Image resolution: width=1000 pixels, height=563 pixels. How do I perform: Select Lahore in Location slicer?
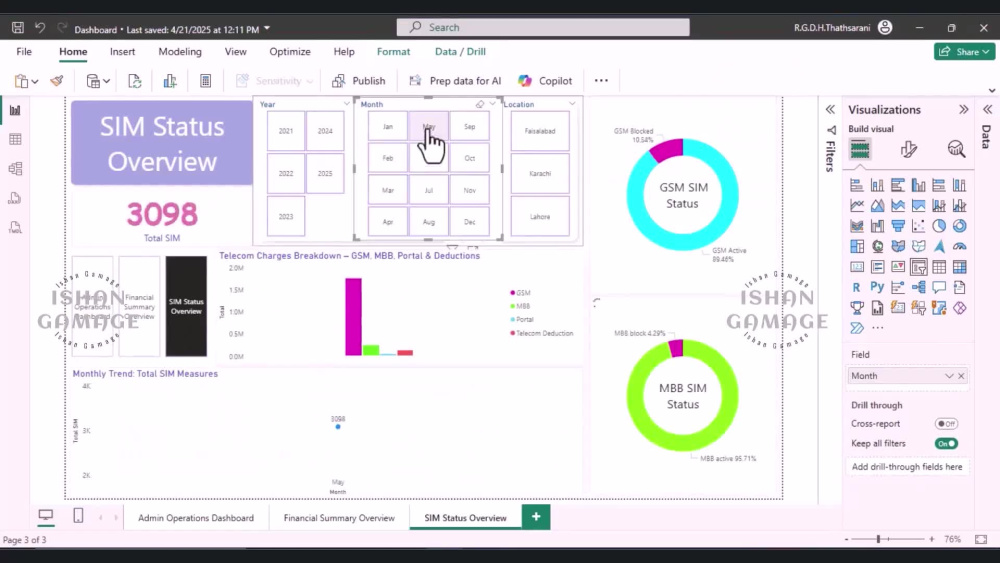click(540, 217)
